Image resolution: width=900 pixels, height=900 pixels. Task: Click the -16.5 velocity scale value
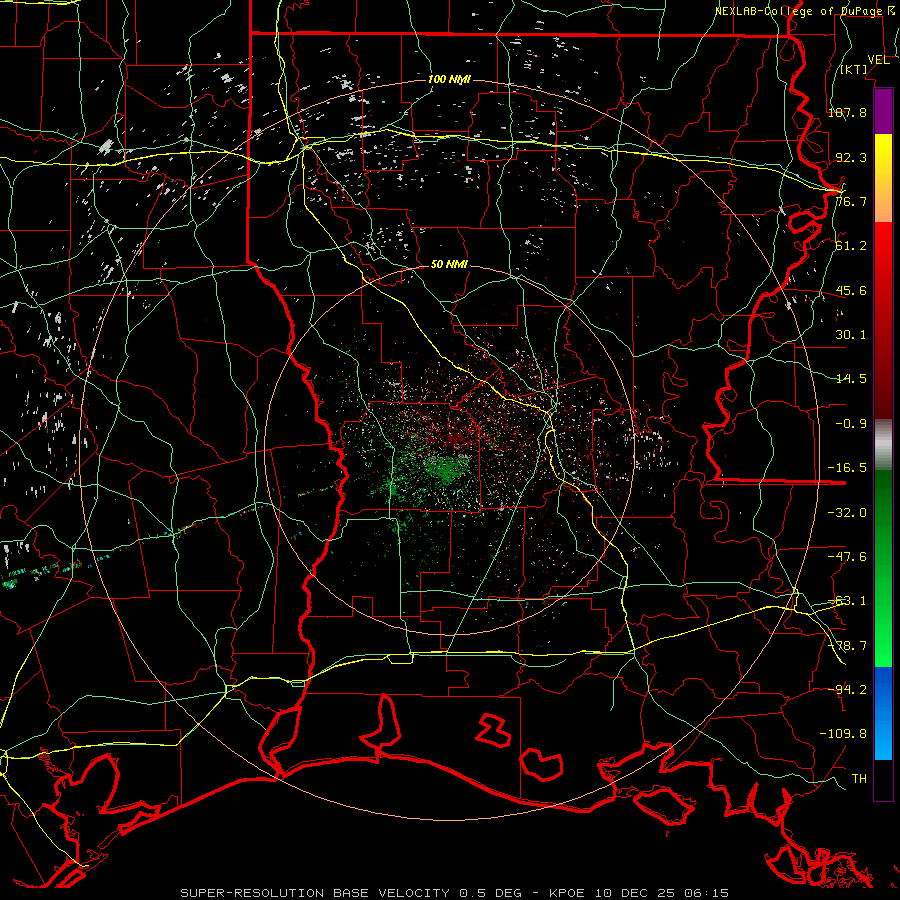point(847,468)
